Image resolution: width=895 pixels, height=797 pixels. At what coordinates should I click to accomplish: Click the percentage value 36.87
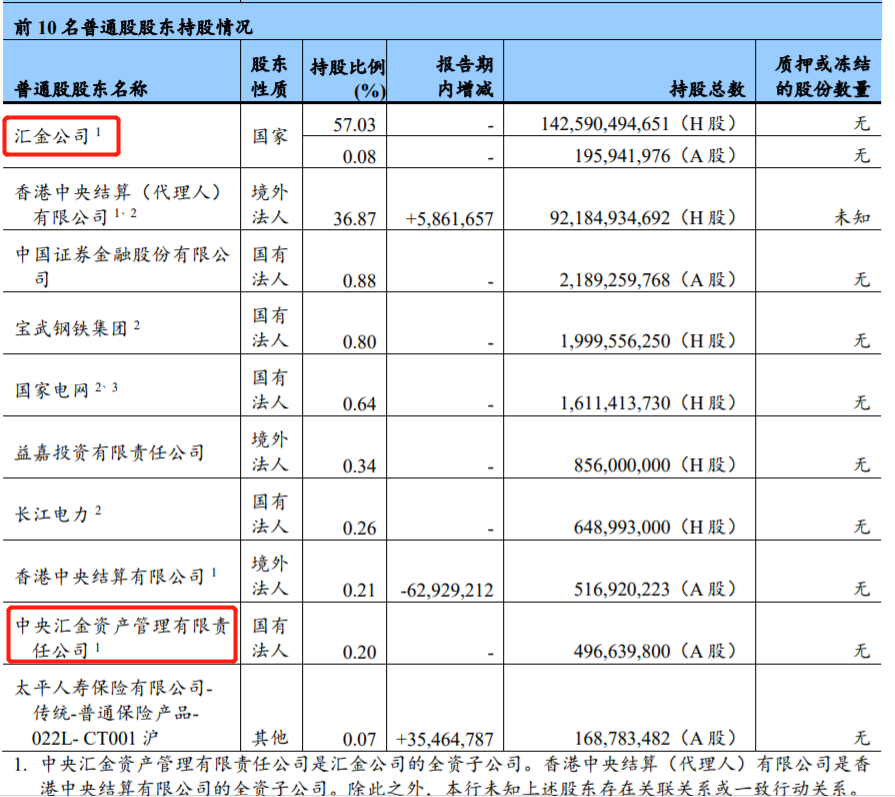[354, 218]
